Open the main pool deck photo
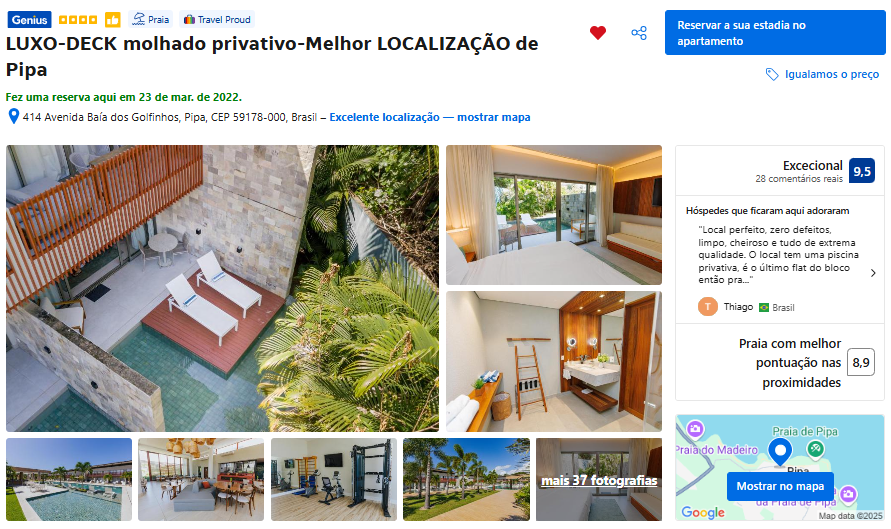Viewport: 891px width, 529px height. coord(222,288)
